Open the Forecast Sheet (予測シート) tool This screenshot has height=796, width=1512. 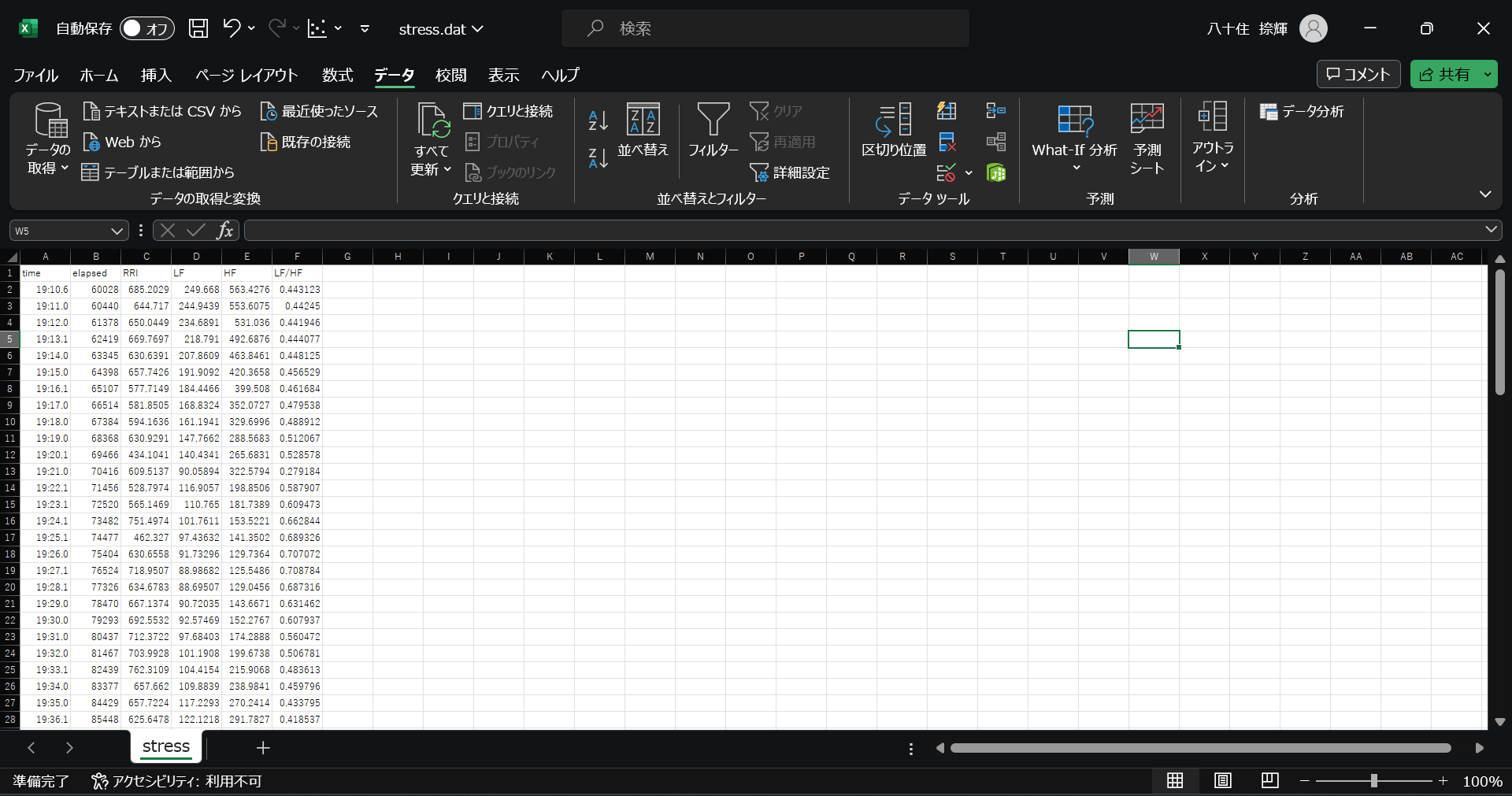[1147, 139]
